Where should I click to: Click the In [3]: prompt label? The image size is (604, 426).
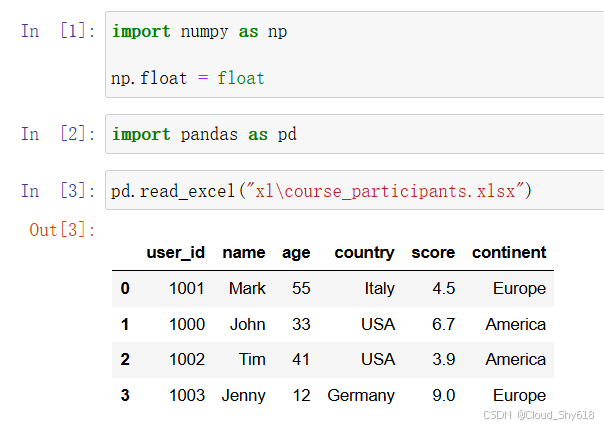58,191
